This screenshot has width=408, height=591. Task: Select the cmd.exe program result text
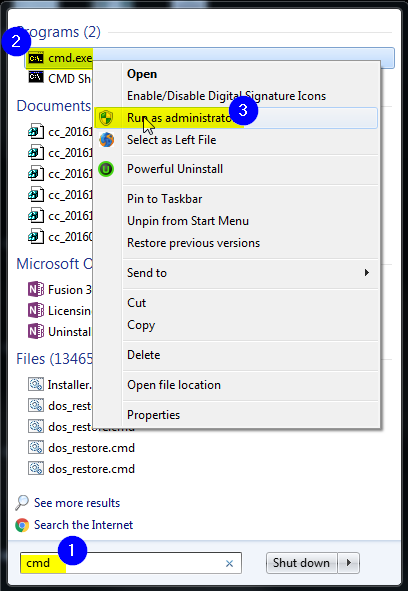click(70, 58)
